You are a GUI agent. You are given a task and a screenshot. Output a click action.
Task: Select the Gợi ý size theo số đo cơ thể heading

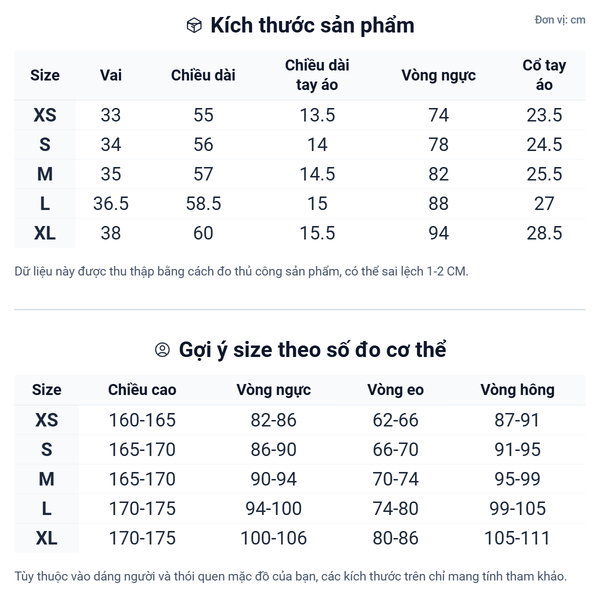(312, 350)
